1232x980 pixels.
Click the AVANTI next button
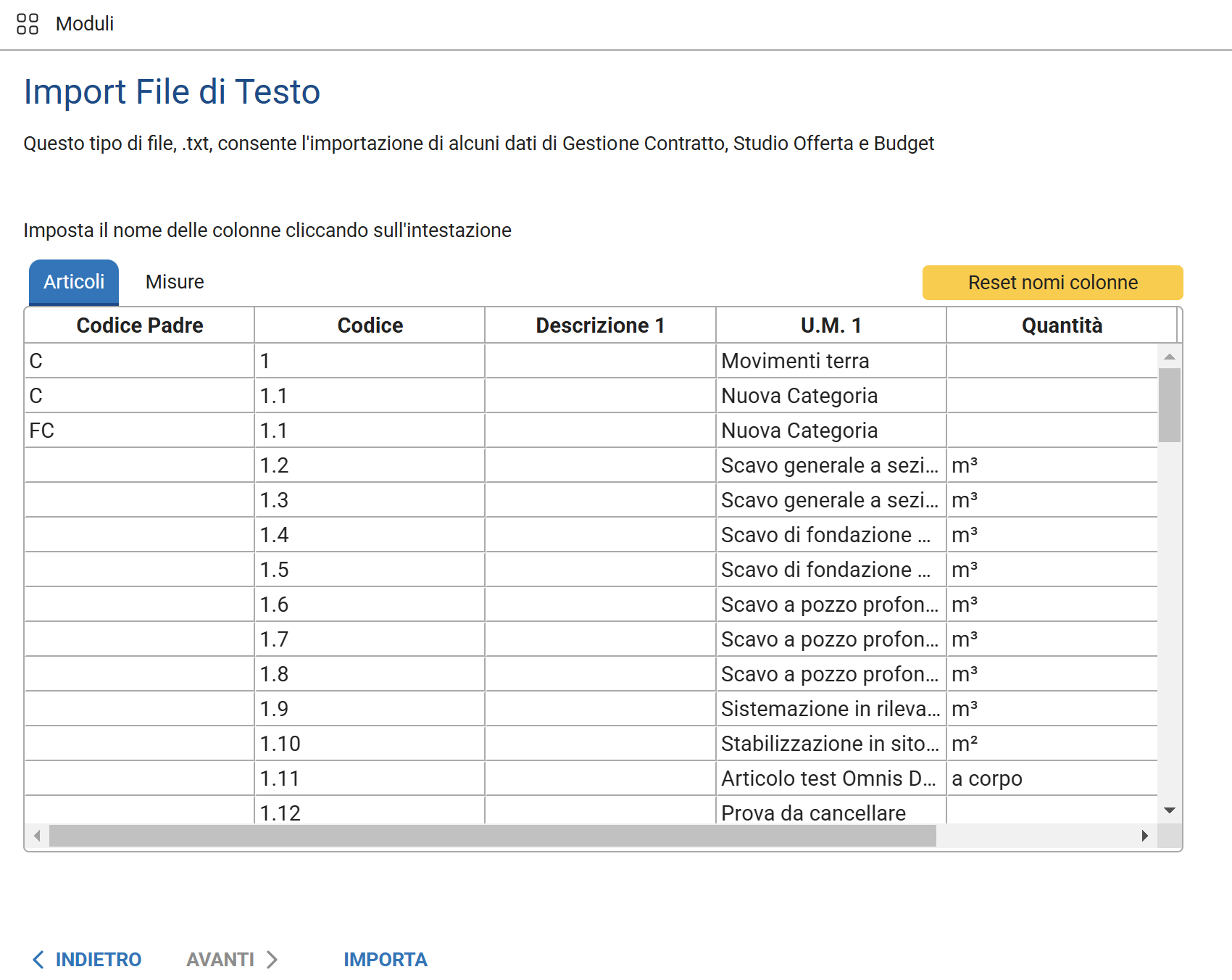point(232,960)
